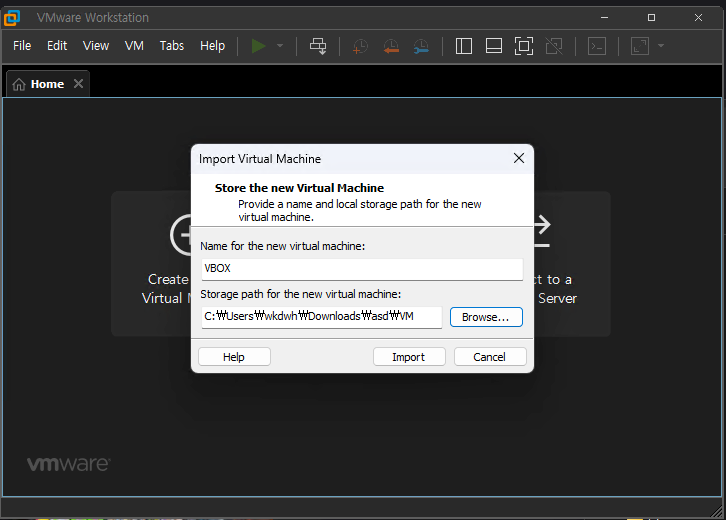Click the Create a New Virtual Machine plus icon
The image size is (726, 520).
181,235
